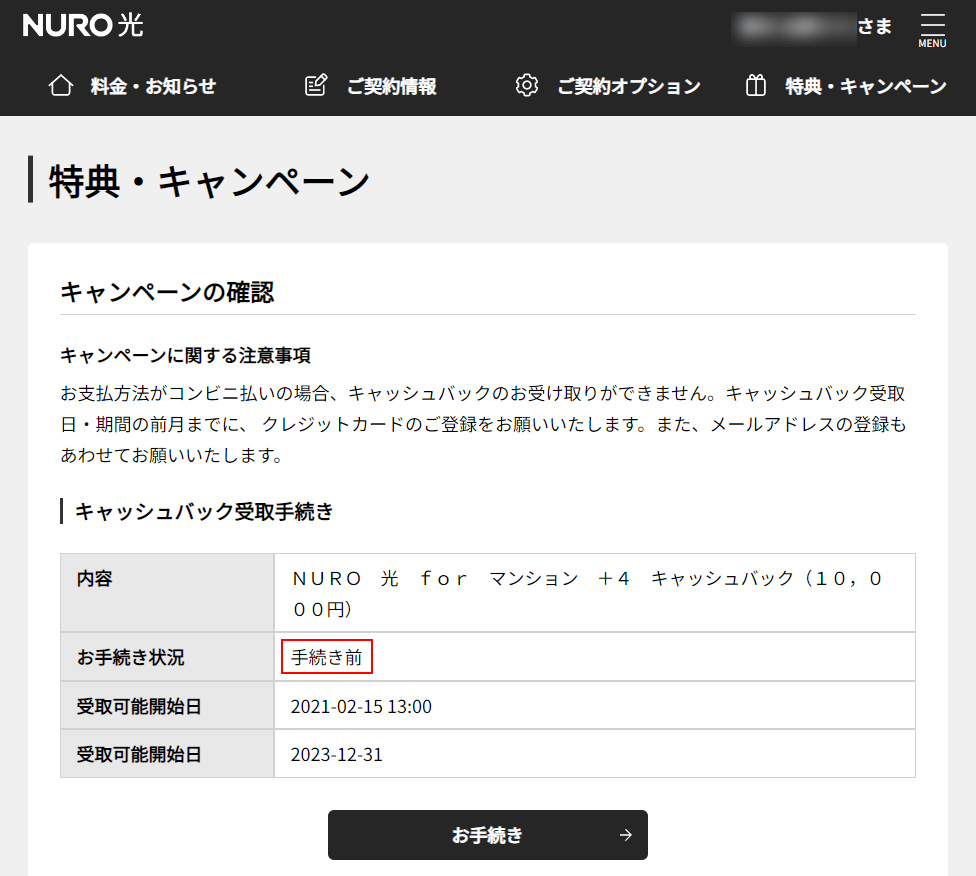The height and width of the screenshot is (876, 976).
Task: Click the キャンペーンの確認 section title
Action: [x=167, y=292]
